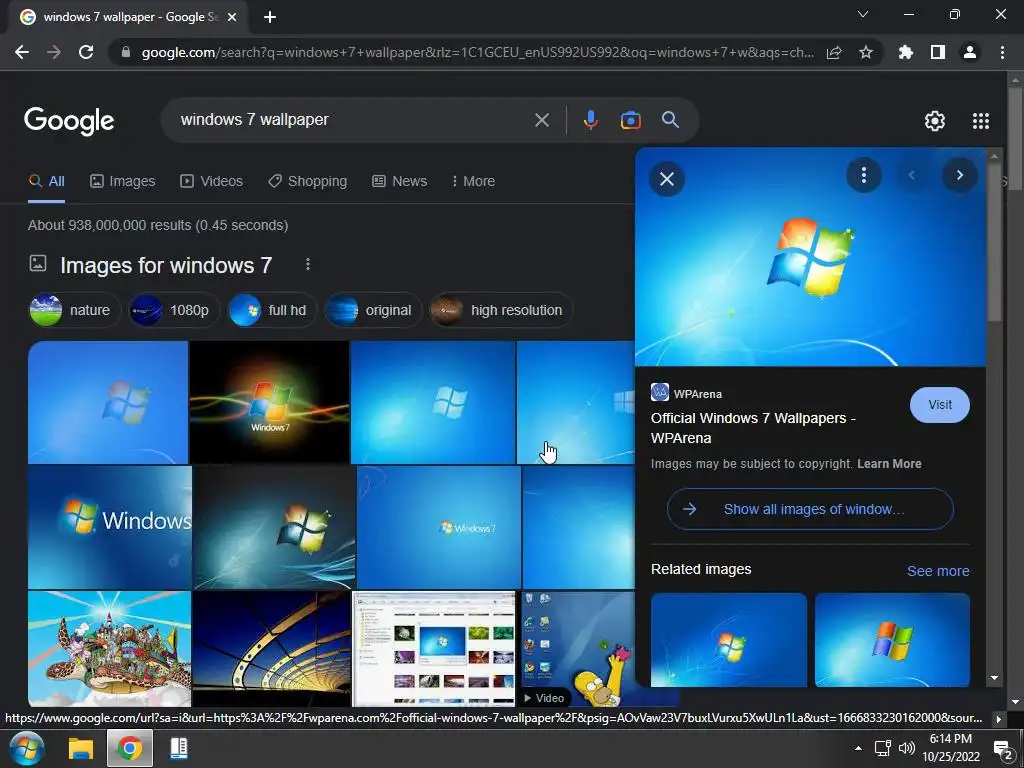1024x768 pixels.
Task: Visit the WPArena page
Action: tap(939, 405)
